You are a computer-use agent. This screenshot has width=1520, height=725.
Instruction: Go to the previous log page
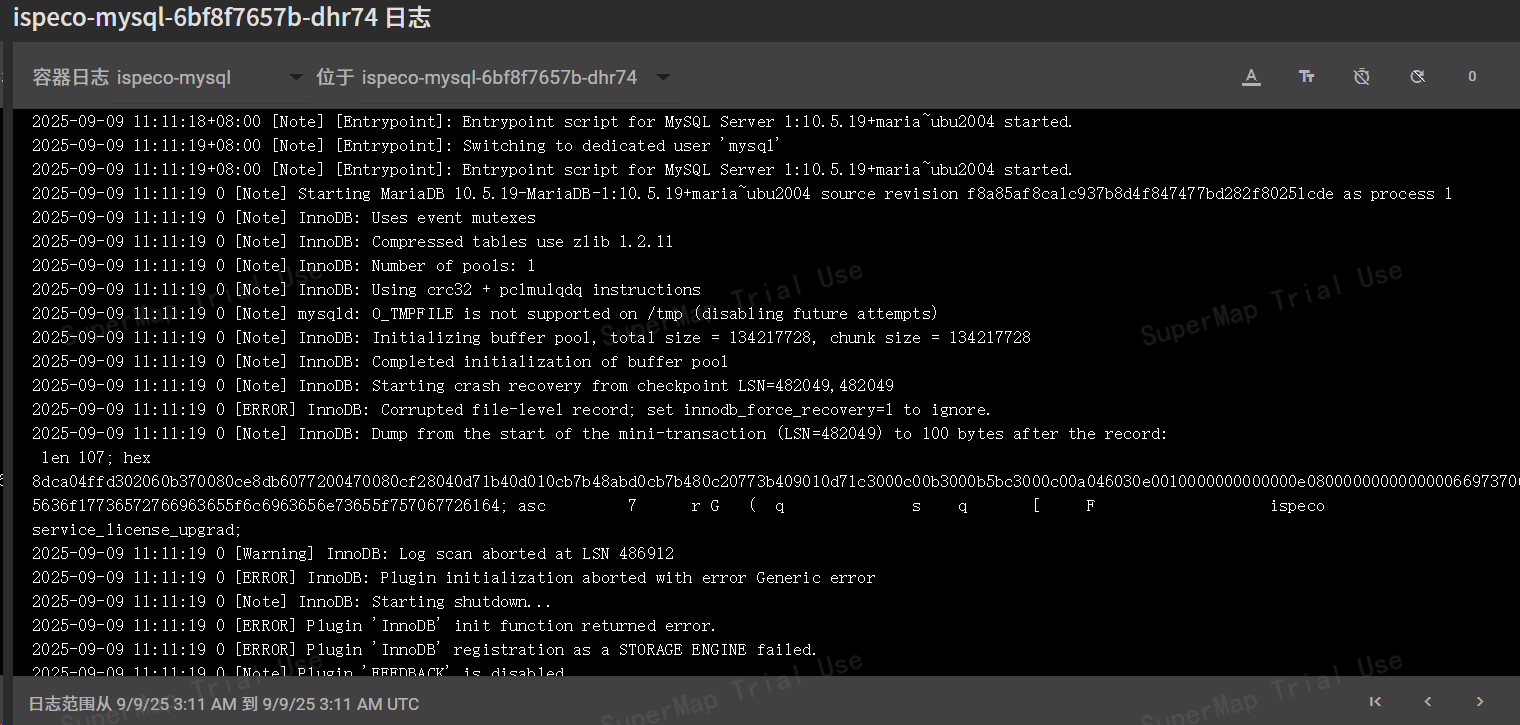[x=1428, y=702]
